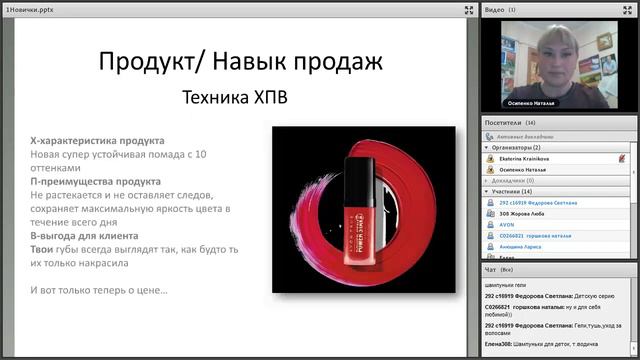640x360 pixels.
Task: Click the participant icon for 308 Жорова Люба
Action: tap(490, 213)
